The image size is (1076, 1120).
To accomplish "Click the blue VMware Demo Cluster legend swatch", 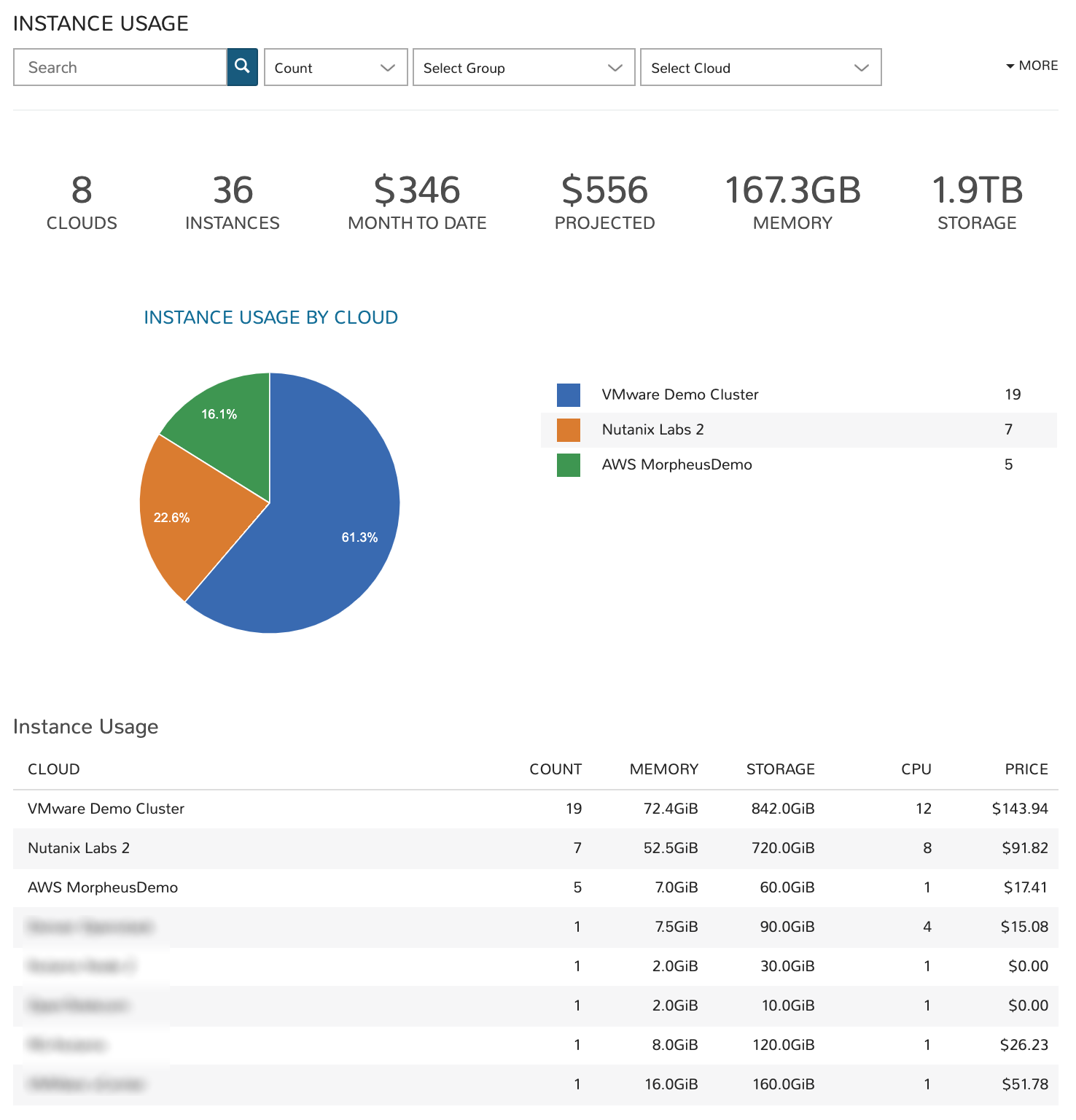I will tap(568, 395).
